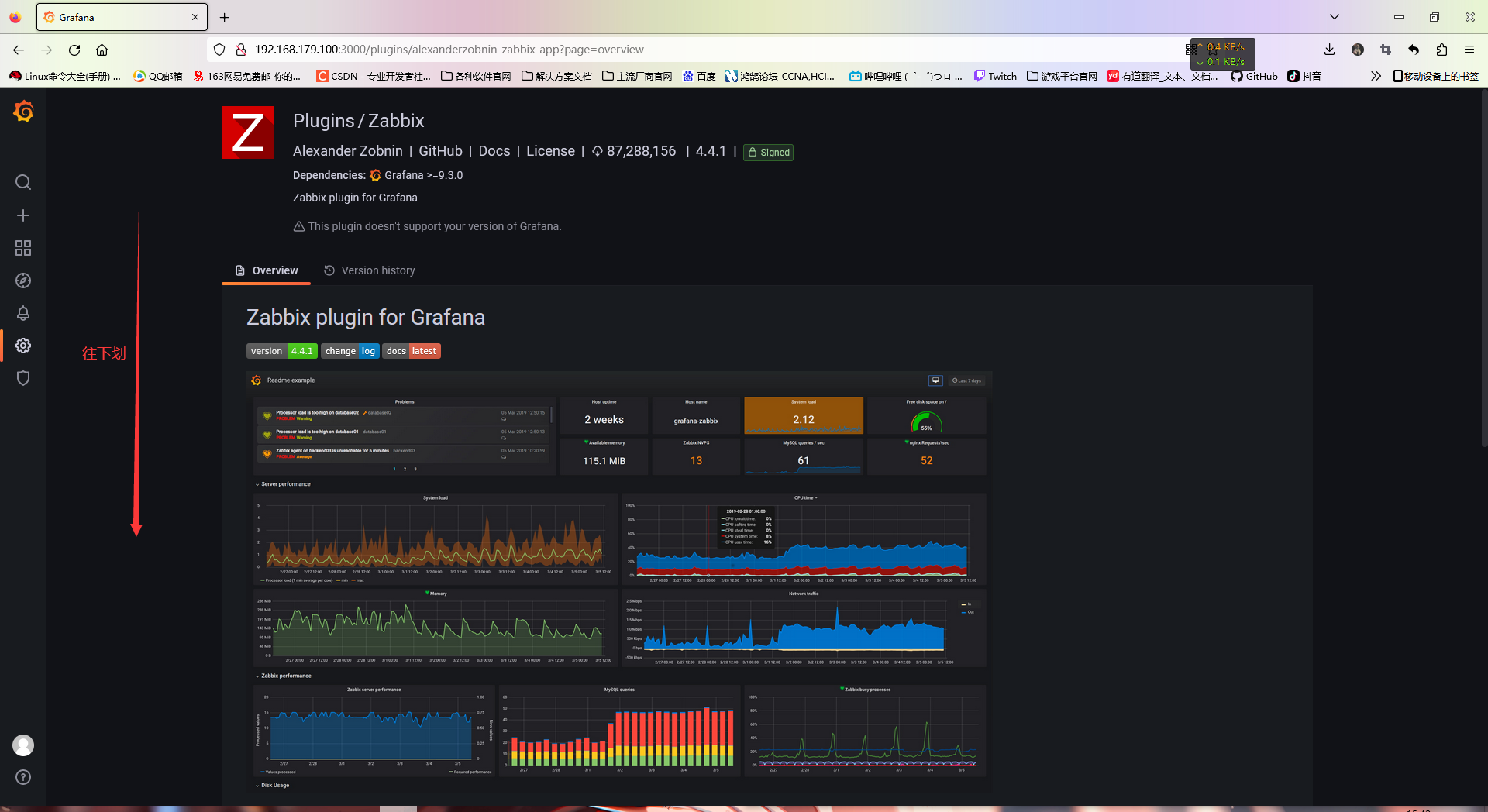Open a new browser tab
The image size is (1488, 812).
224,17
